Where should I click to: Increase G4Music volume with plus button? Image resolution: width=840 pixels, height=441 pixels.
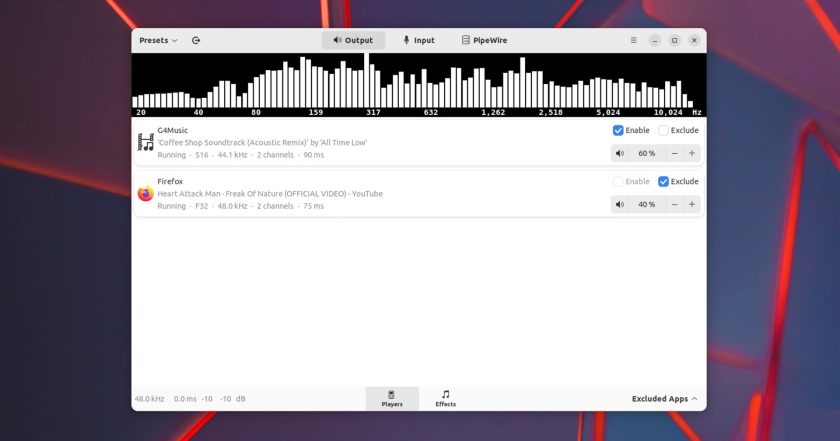(692, 153)
